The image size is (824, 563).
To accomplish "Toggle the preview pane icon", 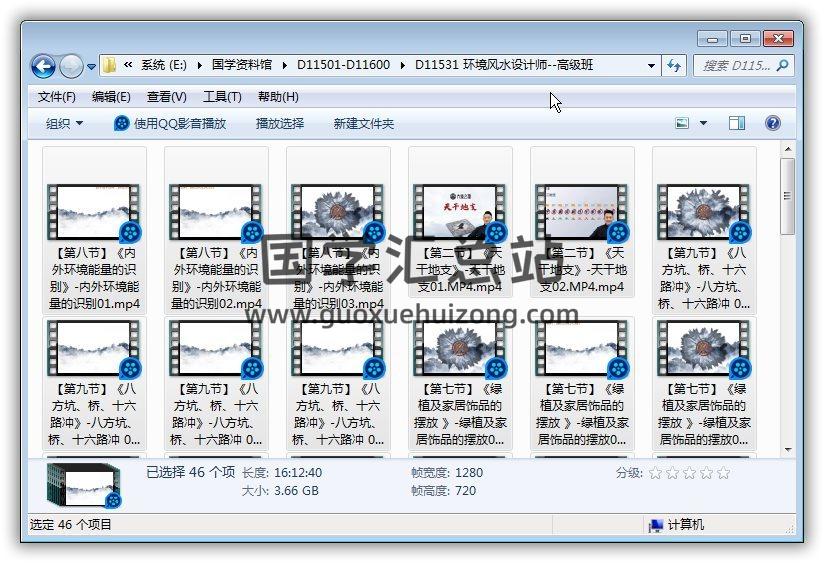I will coord(737,123).
